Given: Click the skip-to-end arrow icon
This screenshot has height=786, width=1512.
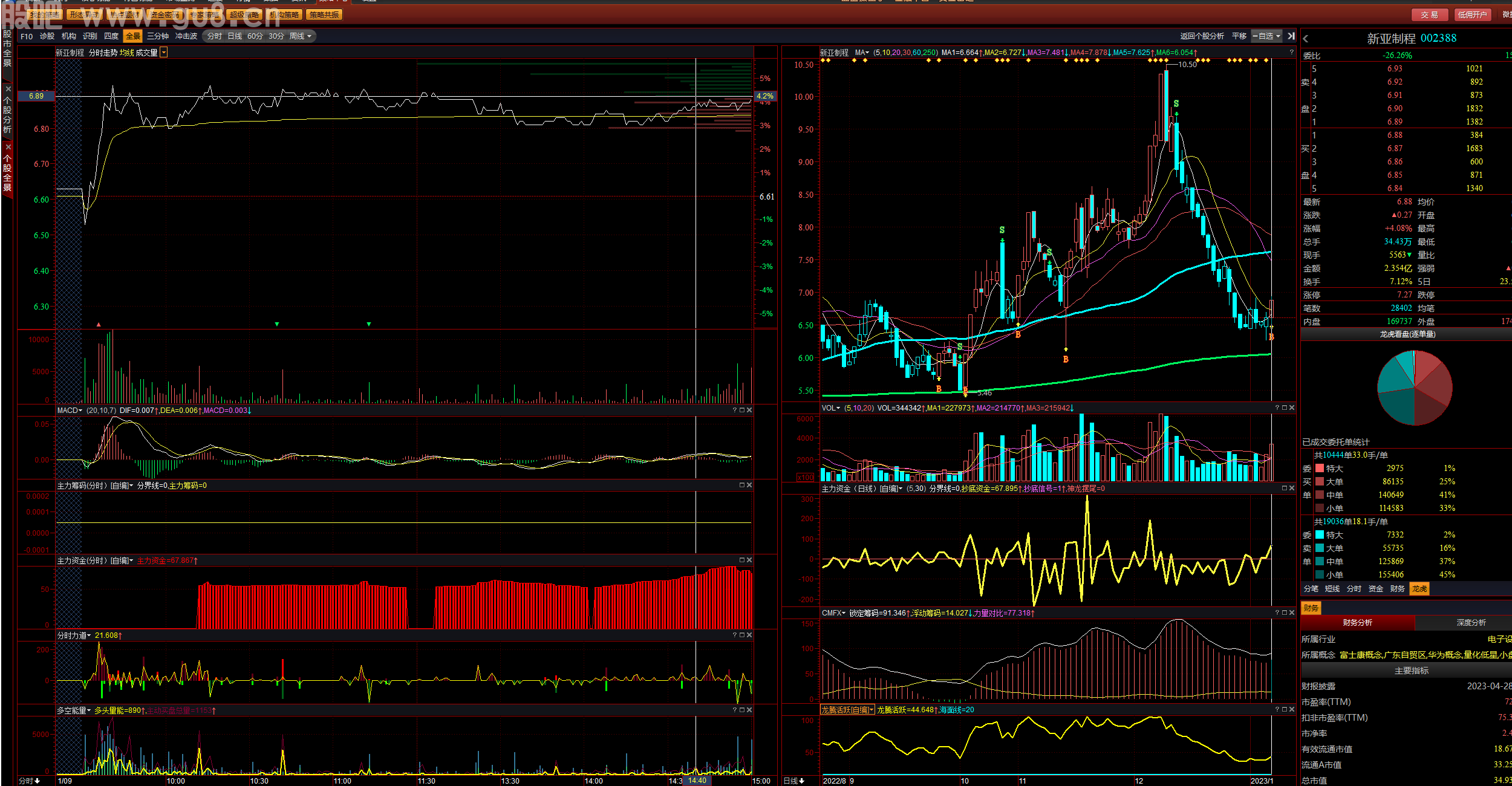Looking at the screenshot, I should [1291, 36].
